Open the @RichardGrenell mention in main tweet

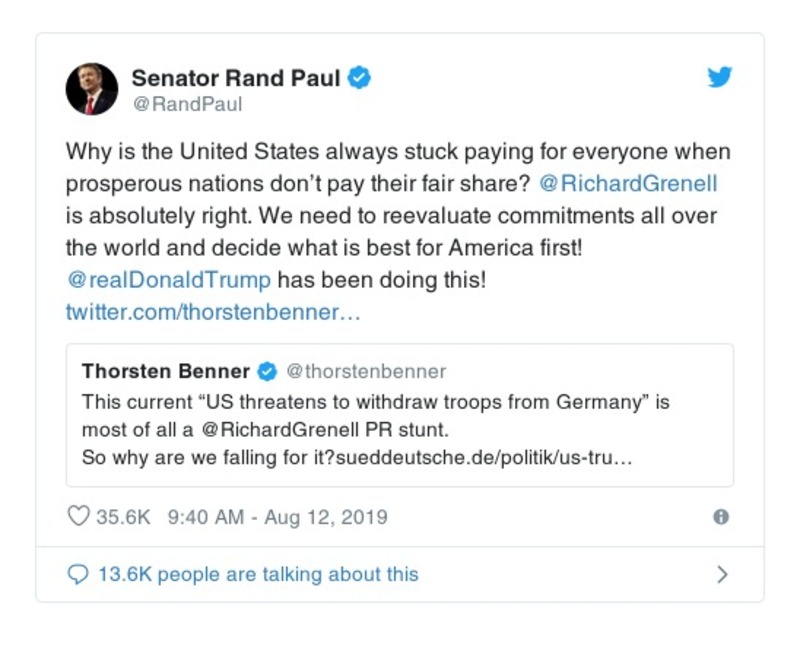(628, 184)
